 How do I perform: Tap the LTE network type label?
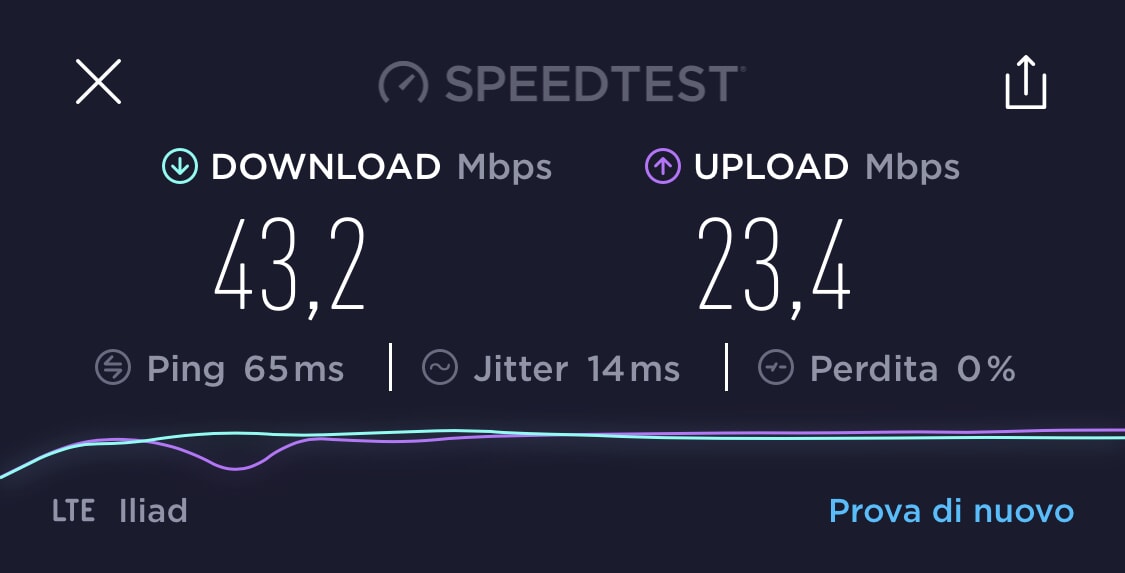(73, 511)
